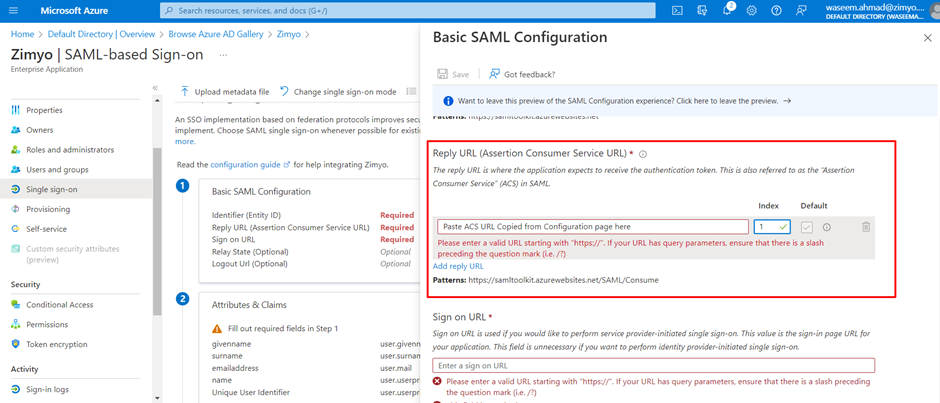The height and width of the screenshot is (403, 940).
Task: Click Change single sign-on mode
Action: click(x=338, y=92)
